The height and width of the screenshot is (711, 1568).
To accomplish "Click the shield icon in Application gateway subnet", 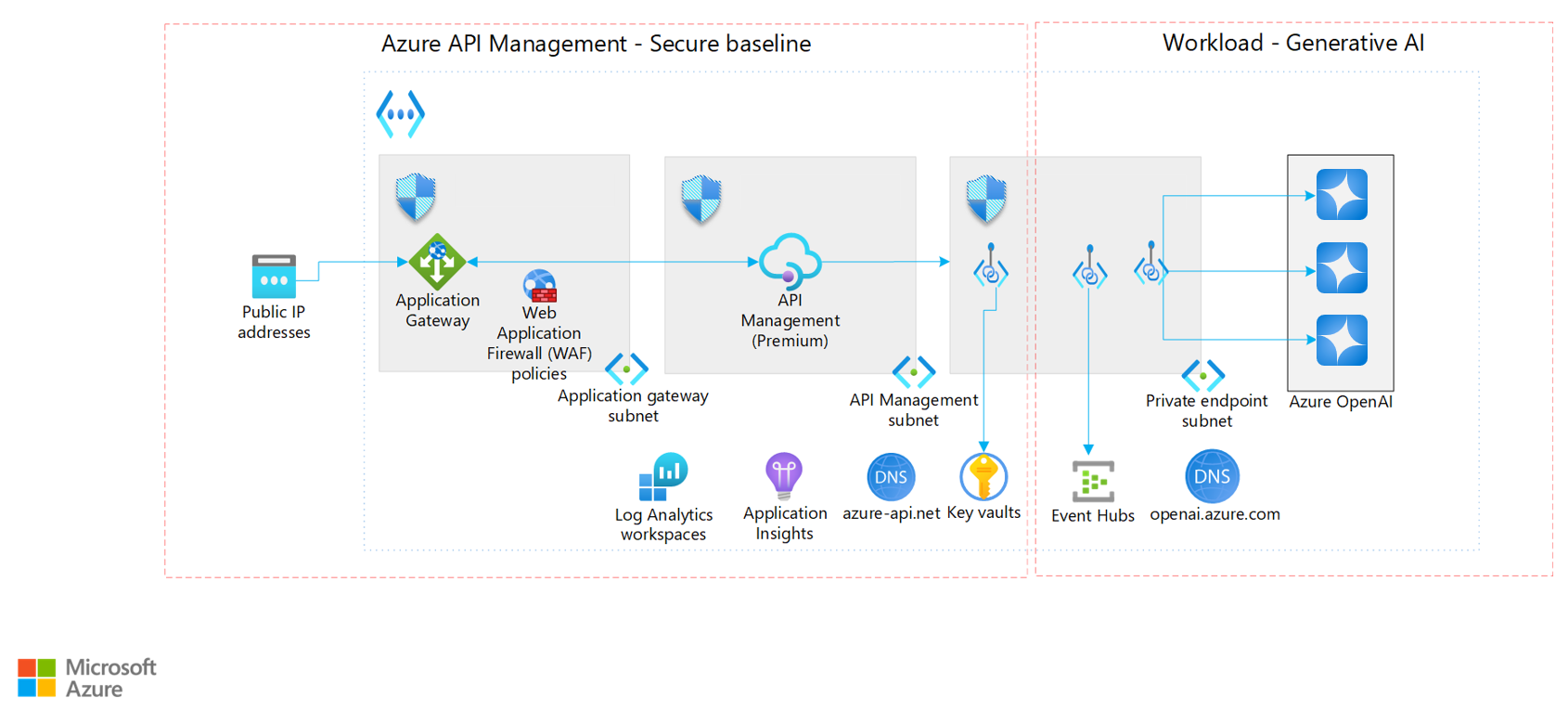I will point(416,196).
